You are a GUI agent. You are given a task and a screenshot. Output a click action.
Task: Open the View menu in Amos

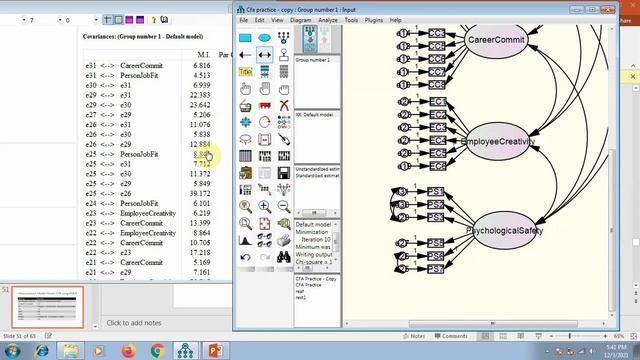pos(277,20)
